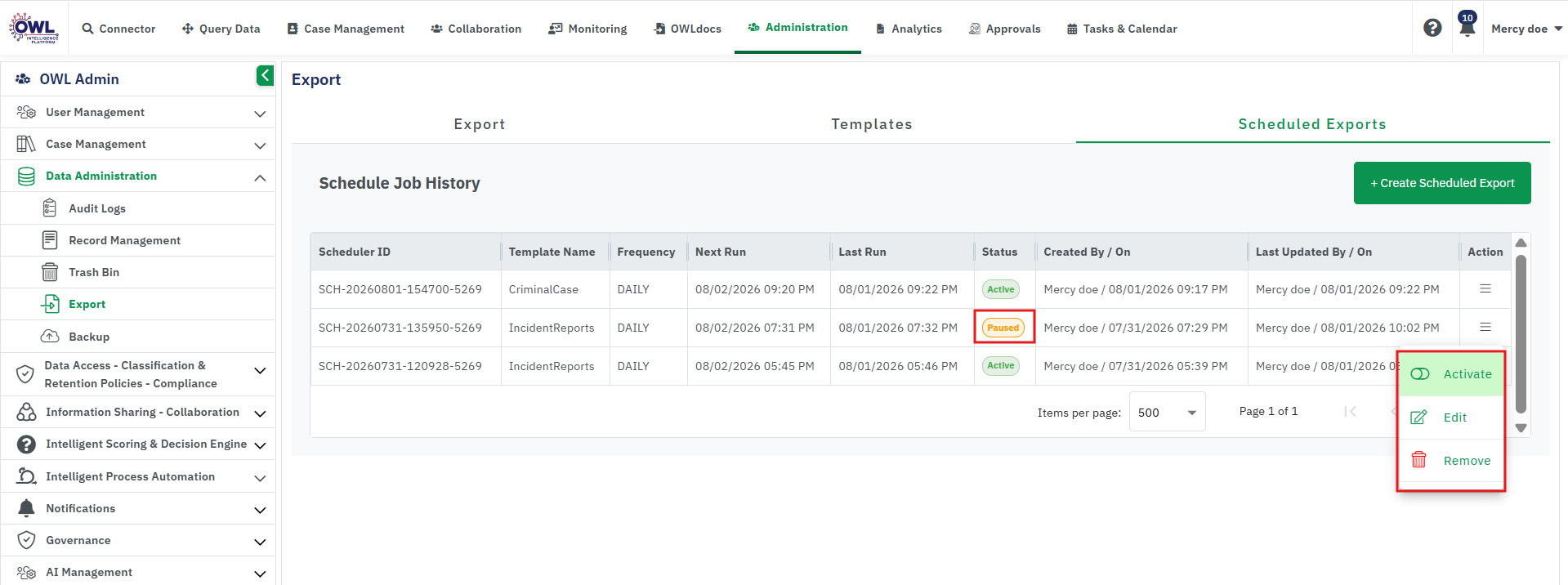Viewport: 1568px width, 585px height.
Task: Switch to the Export tab
Action: point(480,124)
